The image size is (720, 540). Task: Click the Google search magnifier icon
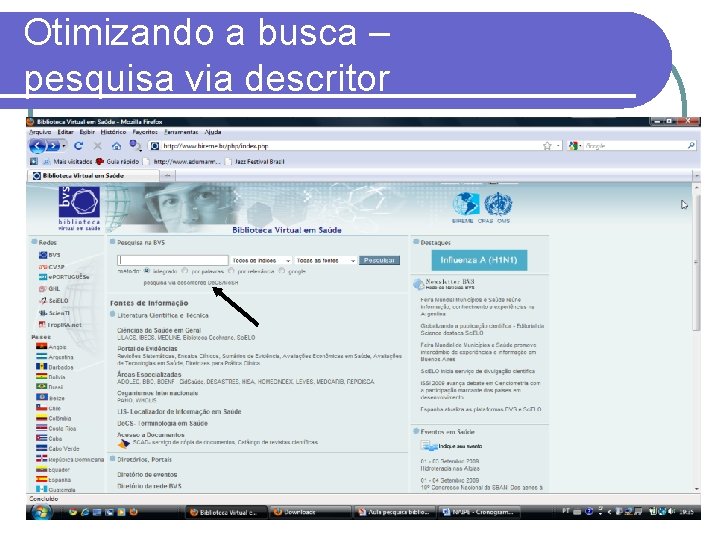click(691, 146)
